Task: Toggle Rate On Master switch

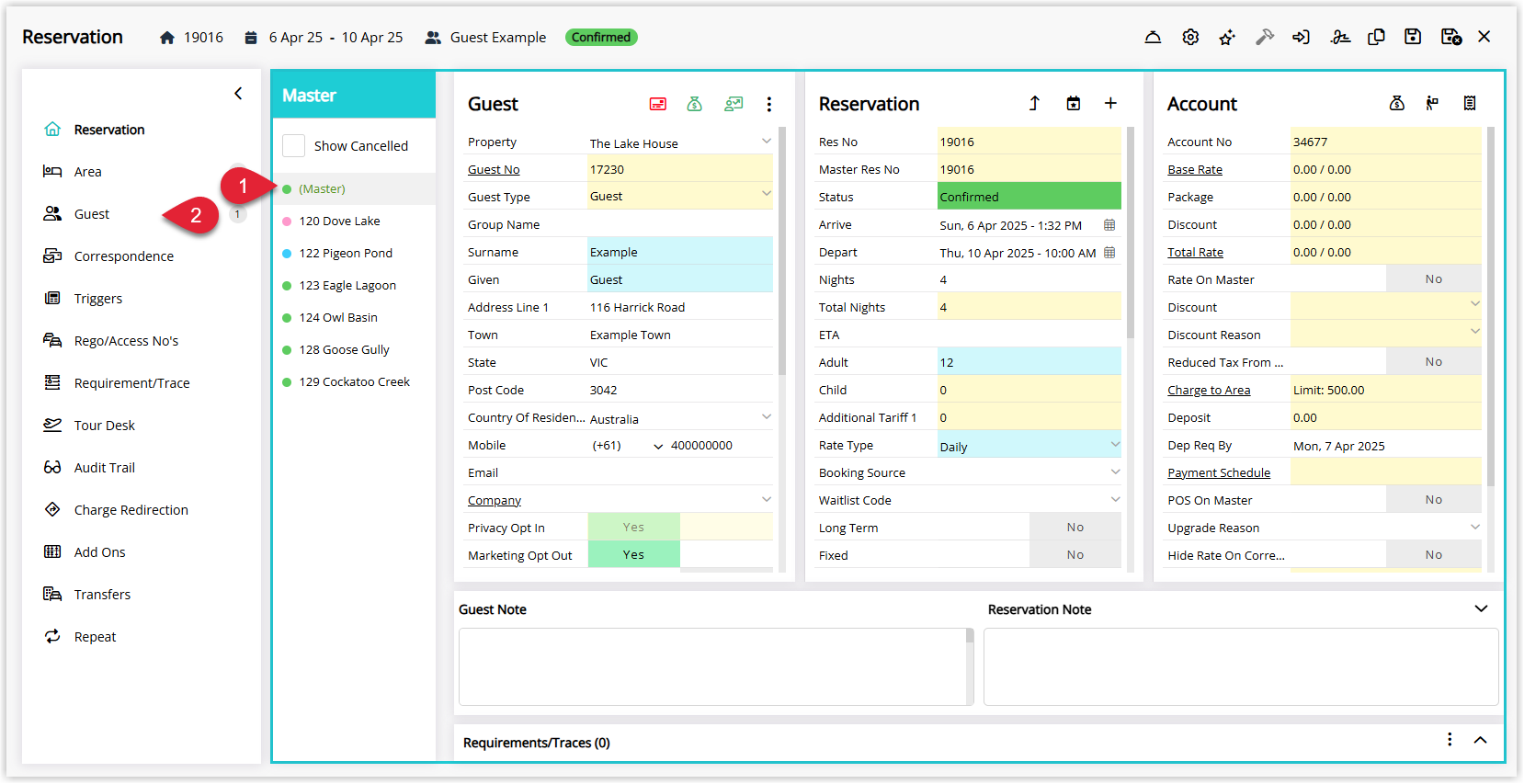Action: tap(1433, 278)
